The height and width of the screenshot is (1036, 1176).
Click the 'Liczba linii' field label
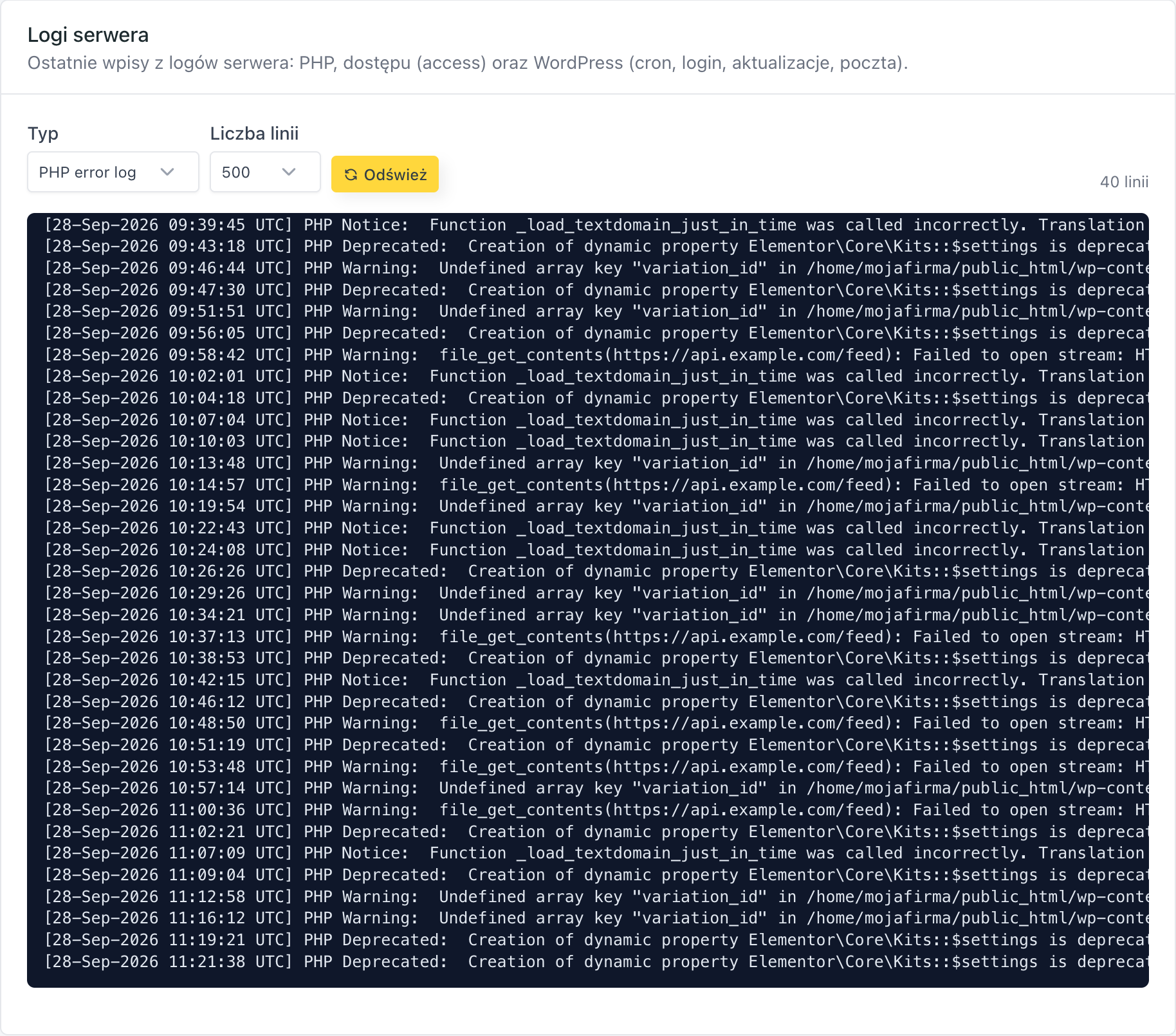pyautogui.click(x=255, y=134)
